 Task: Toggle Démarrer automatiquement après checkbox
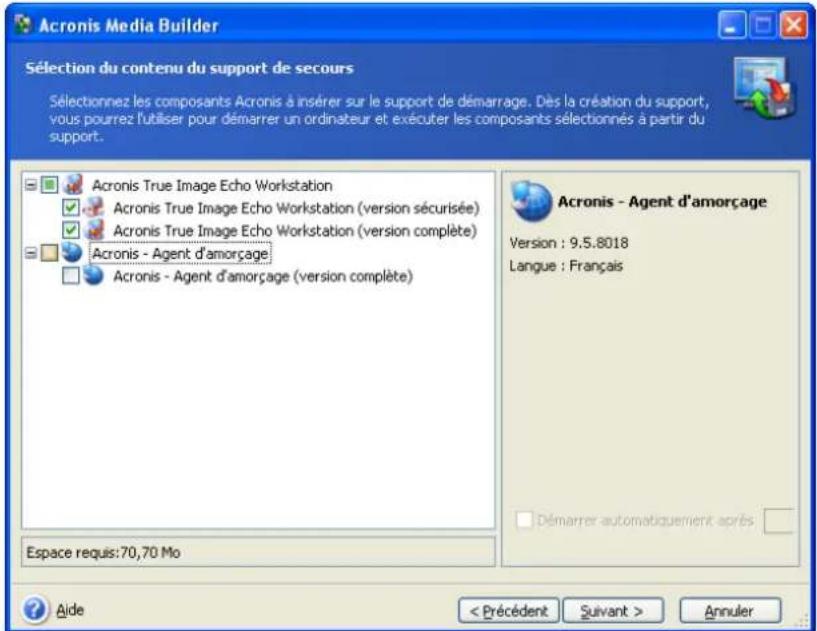(x=524, y=519)
